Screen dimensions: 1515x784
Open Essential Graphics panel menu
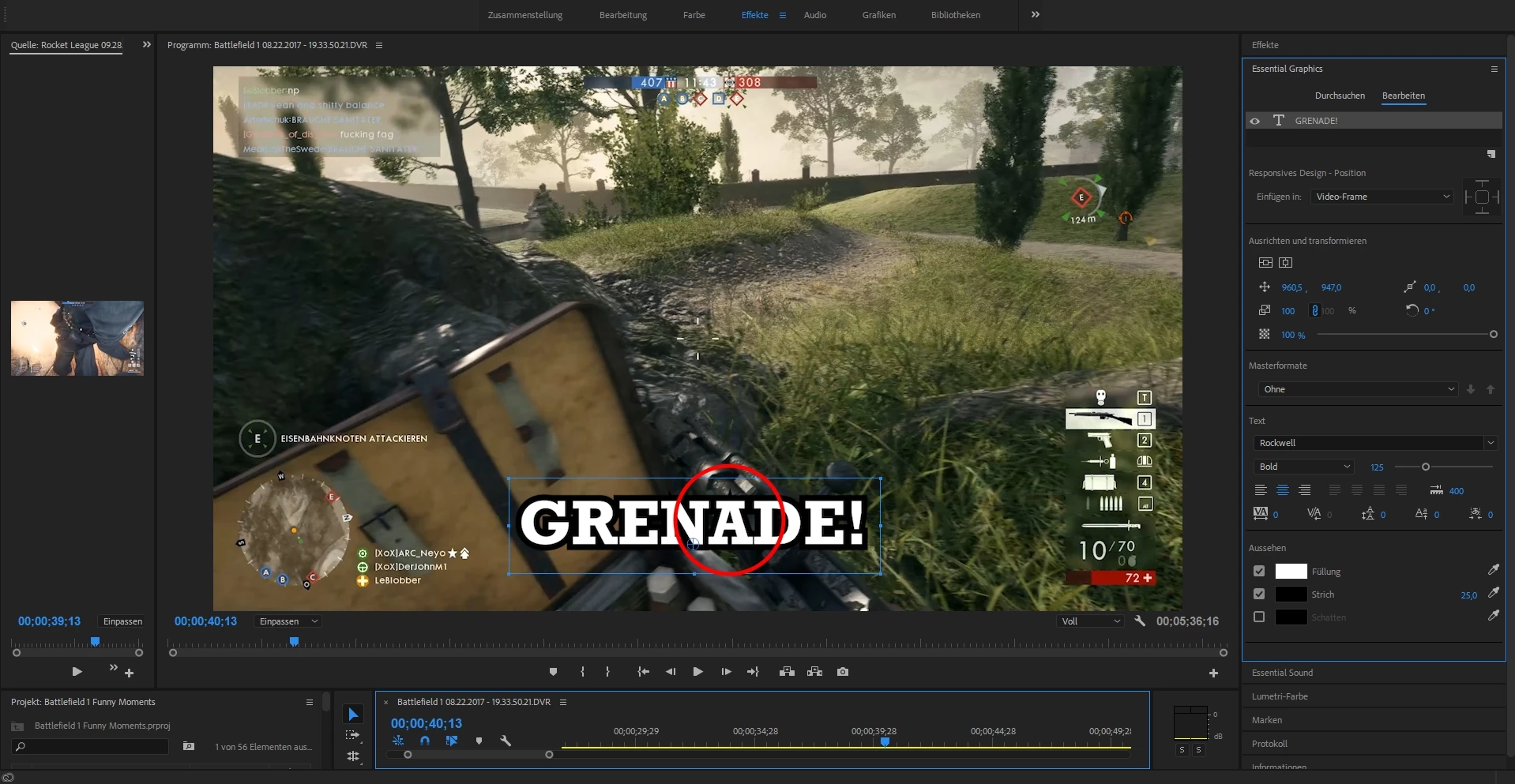click(x=1494, y=69)
